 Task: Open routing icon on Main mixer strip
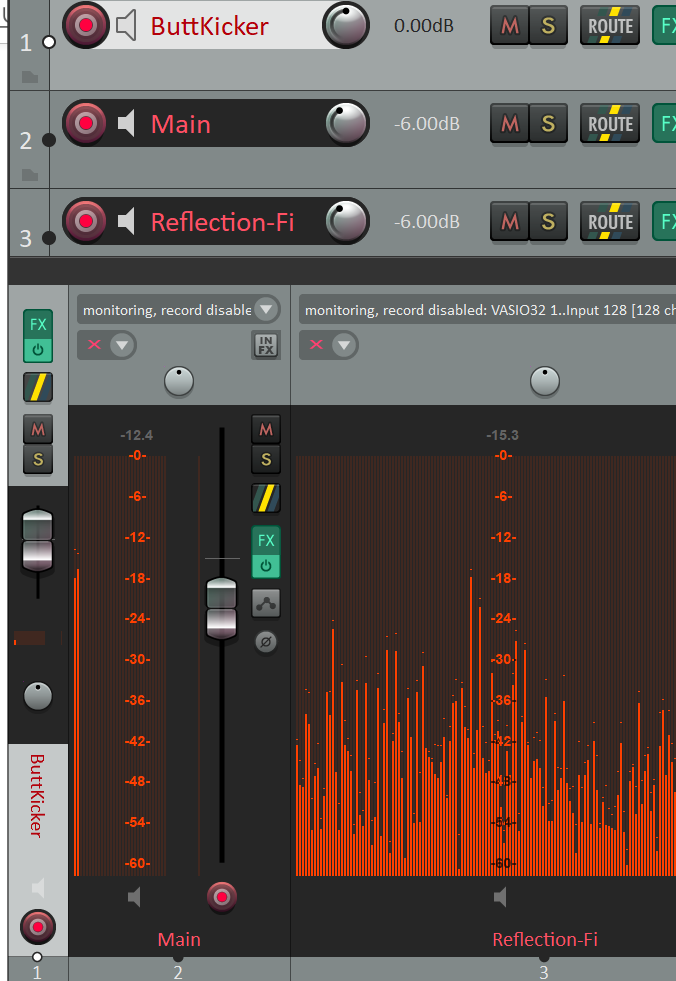coord(265,499)
